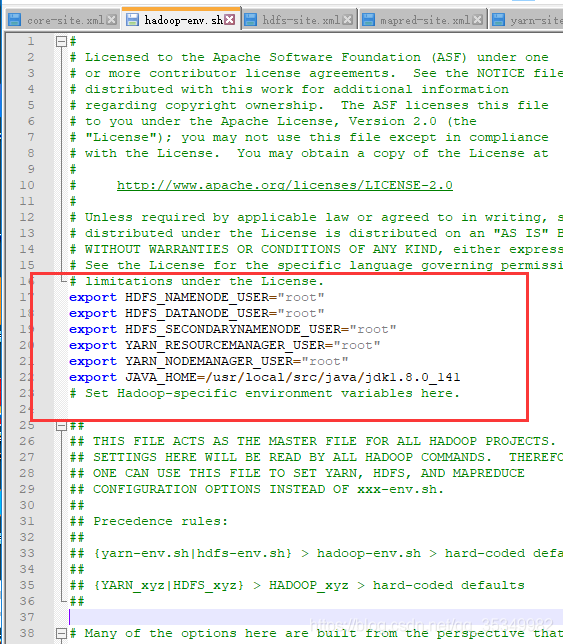Click the '{YARN_xyz|HDFS_xyz}' precedence line
This screenshot has width=563, height=644.
297,585
